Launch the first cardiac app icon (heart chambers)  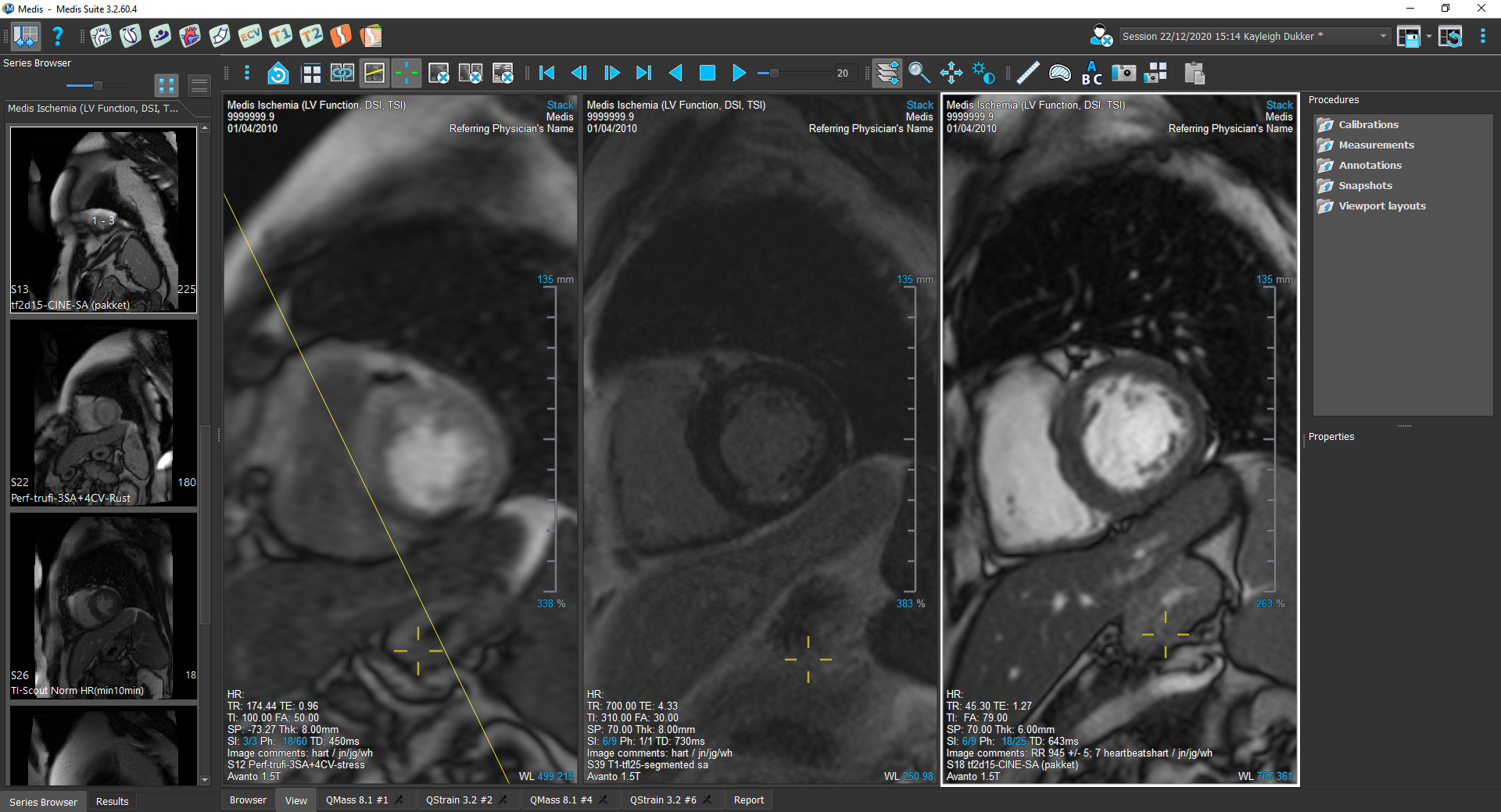[101, 36]
